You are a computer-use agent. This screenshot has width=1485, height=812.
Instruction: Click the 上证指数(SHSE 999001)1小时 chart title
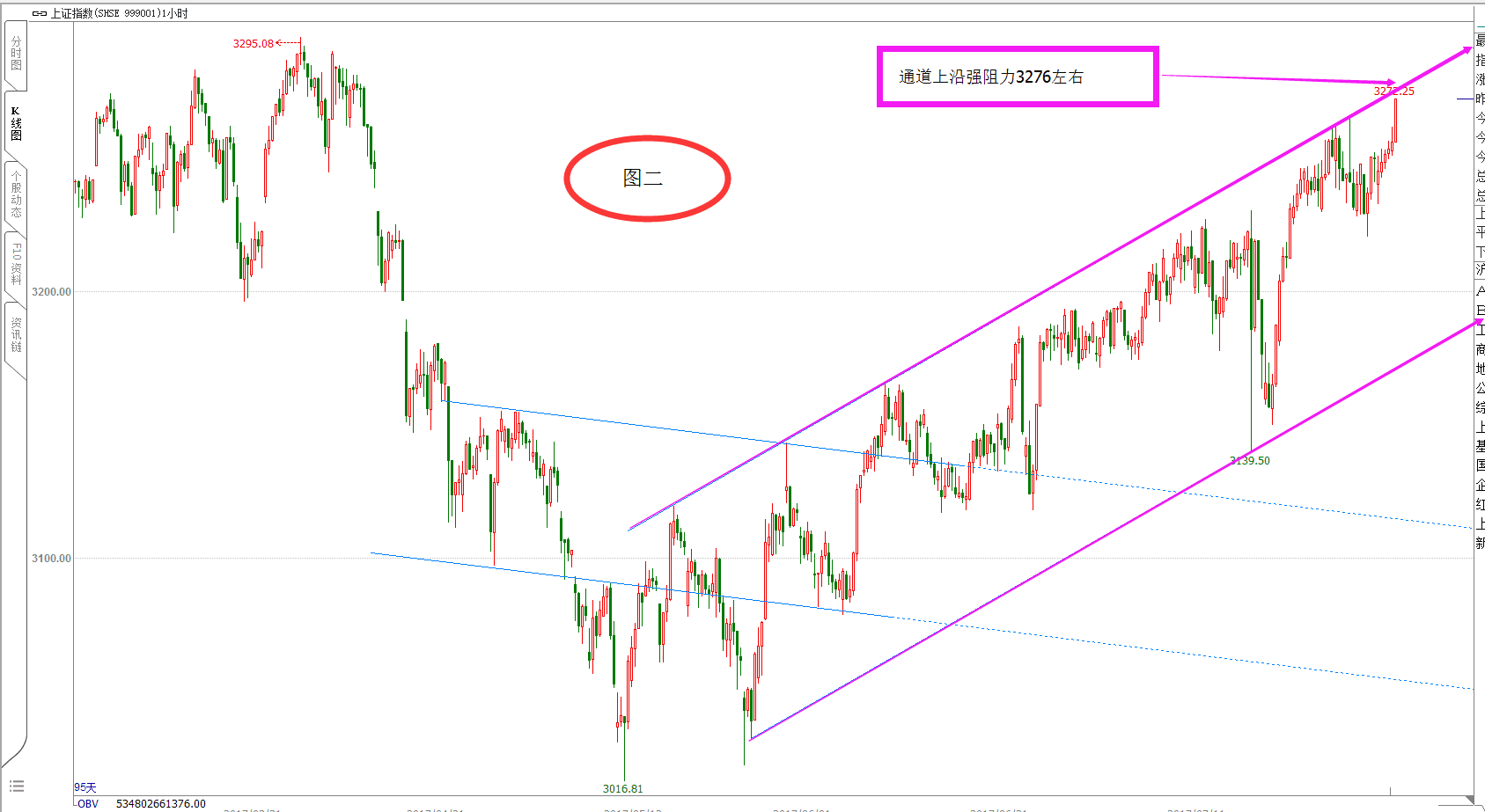pos(119,13)
